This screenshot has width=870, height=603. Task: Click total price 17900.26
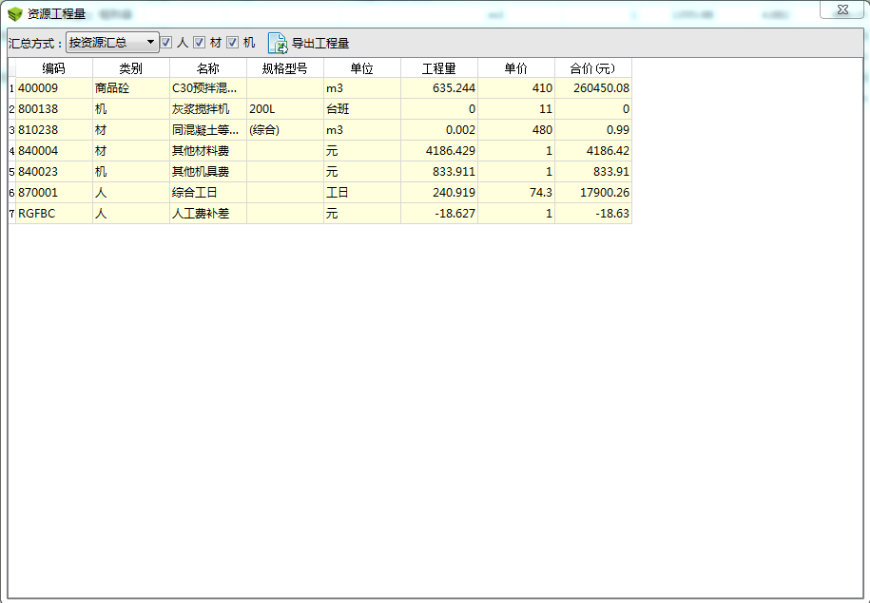click(x=594, y=192)
